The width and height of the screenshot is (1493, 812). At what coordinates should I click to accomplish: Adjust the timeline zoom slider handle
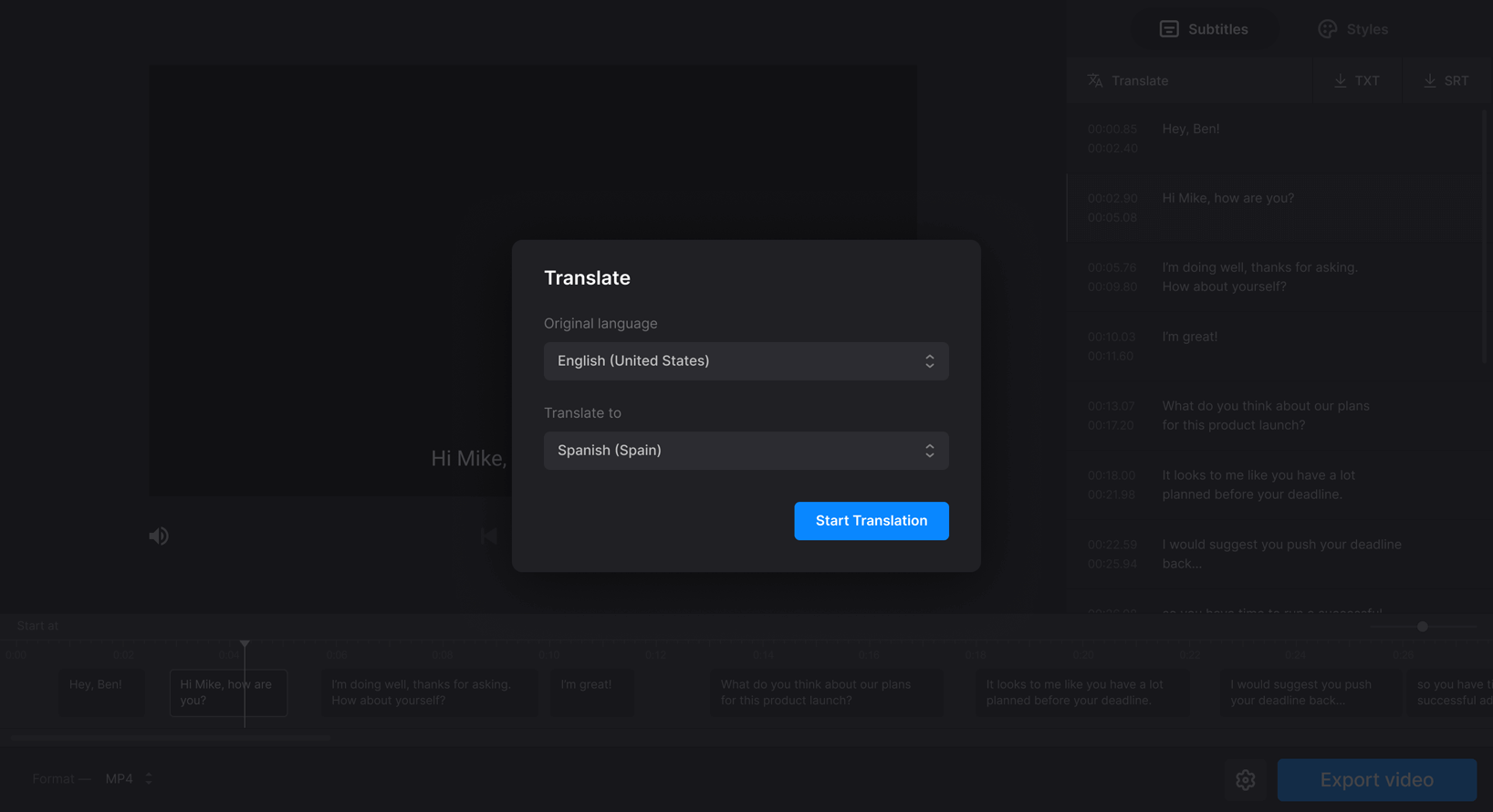point(1422,627)
